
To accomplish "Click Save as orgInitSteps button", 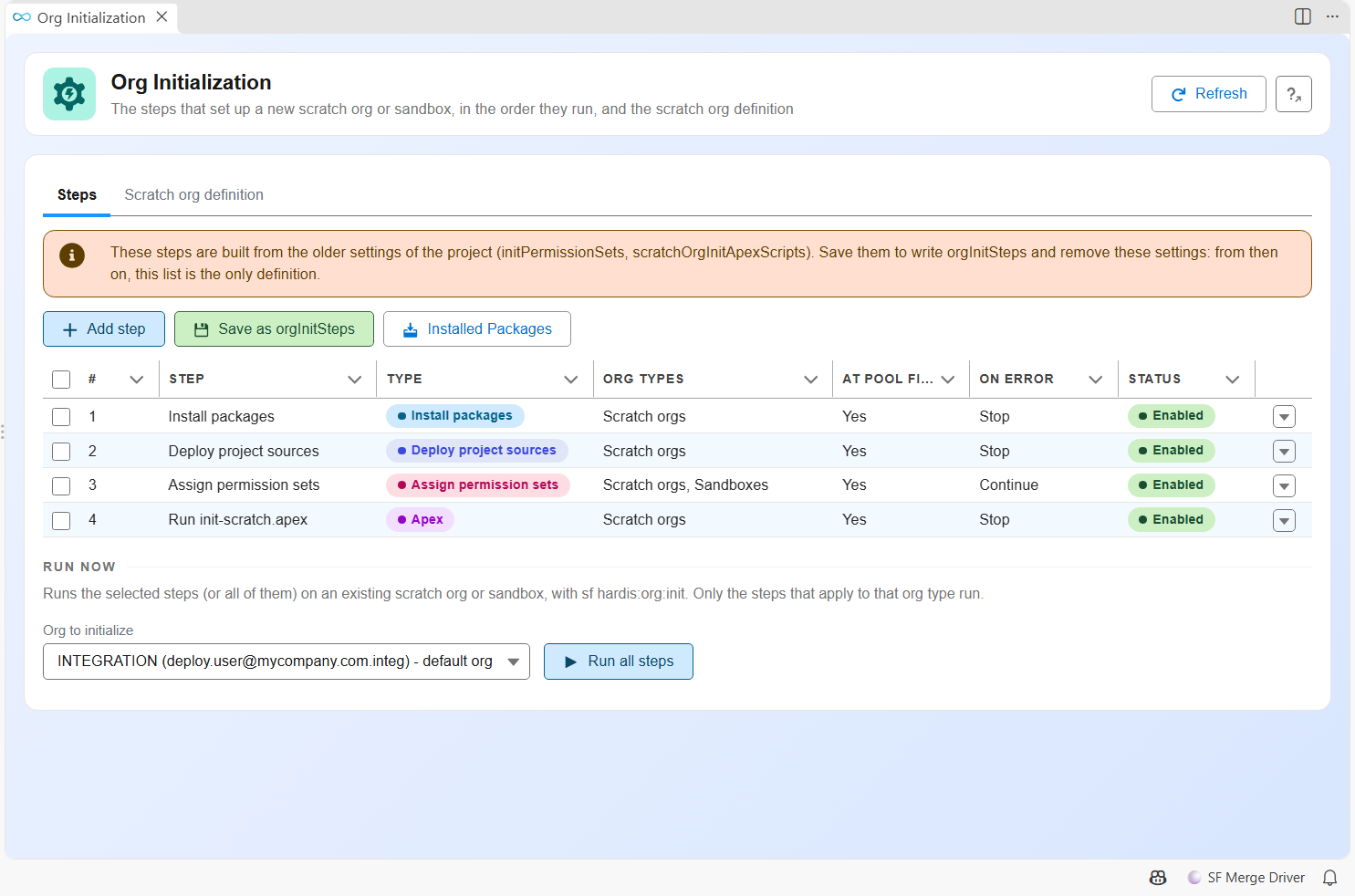I will (x=274, y=329).
